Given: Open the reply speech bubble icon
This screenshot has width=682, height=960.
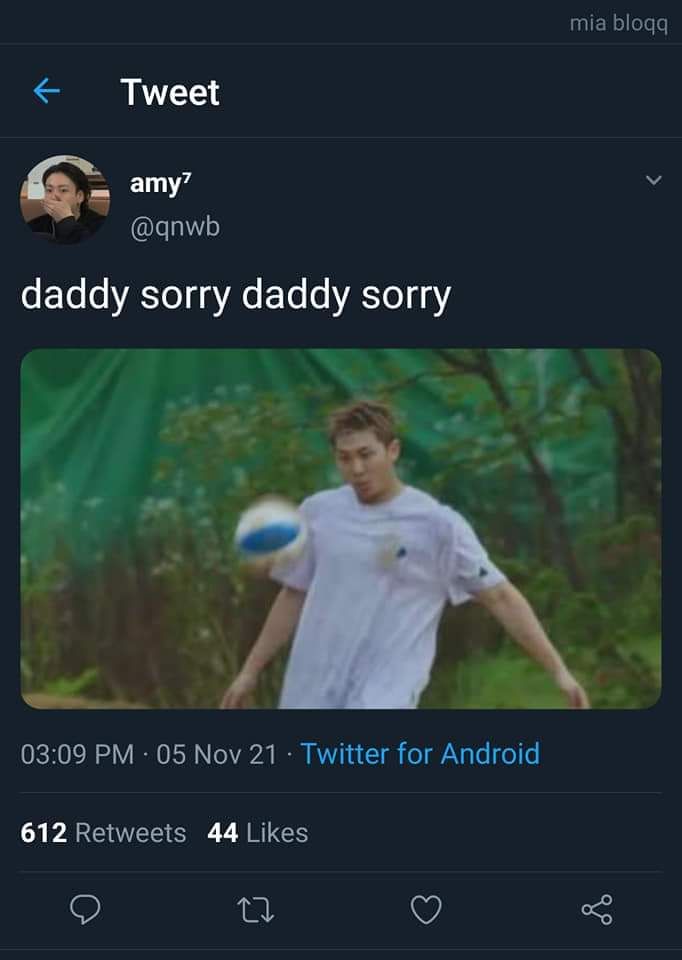Looking at the screenshot, I should [85, 909].
